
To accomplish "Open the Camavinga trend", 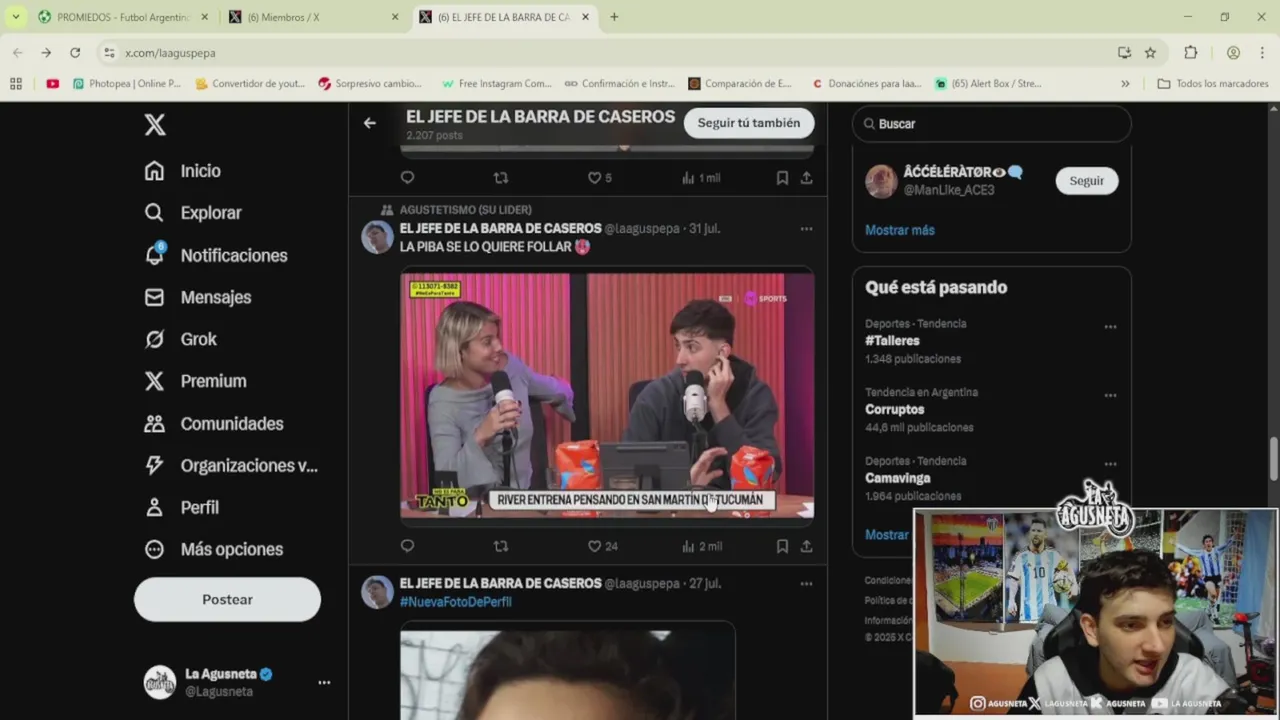I will 897,479.
